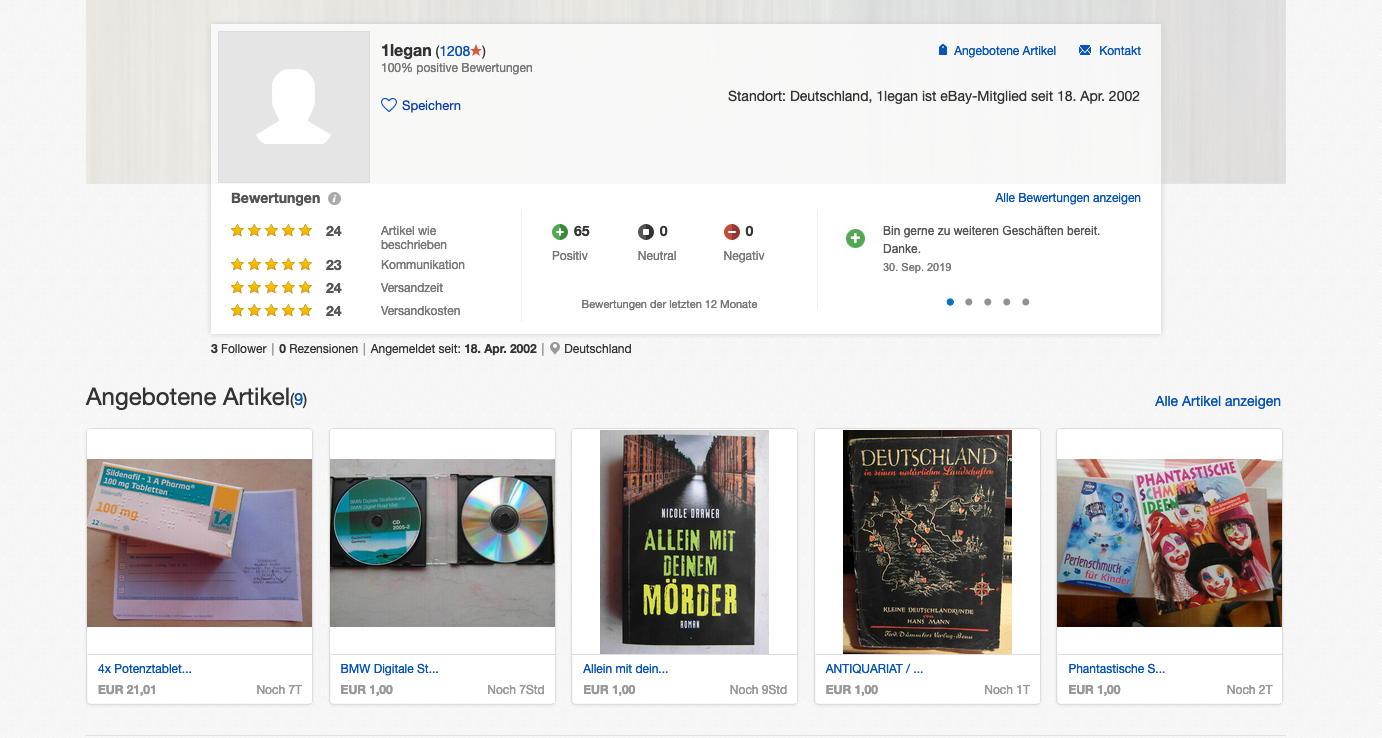The width and height of the screenshot is (1382, 738).
Task: Open the item count (9) link
Action: (299, 400)
